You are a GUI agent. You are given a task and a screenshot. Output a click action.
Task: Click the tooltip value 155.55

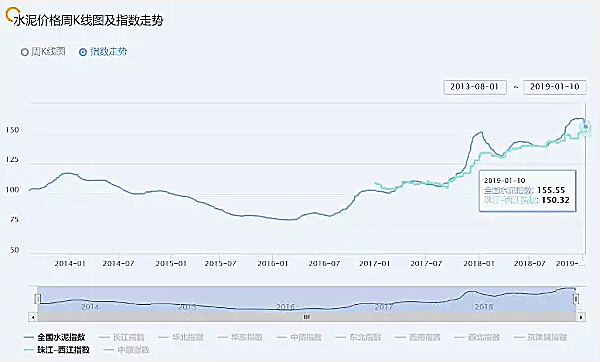(x=551, y=190)
